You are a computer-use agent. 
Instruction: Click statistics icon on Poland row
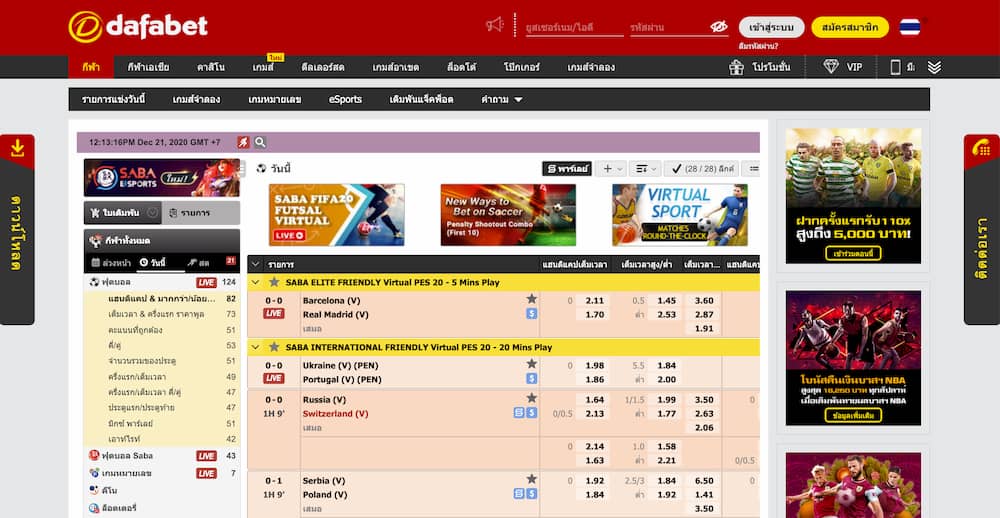[x=519, y=494]
